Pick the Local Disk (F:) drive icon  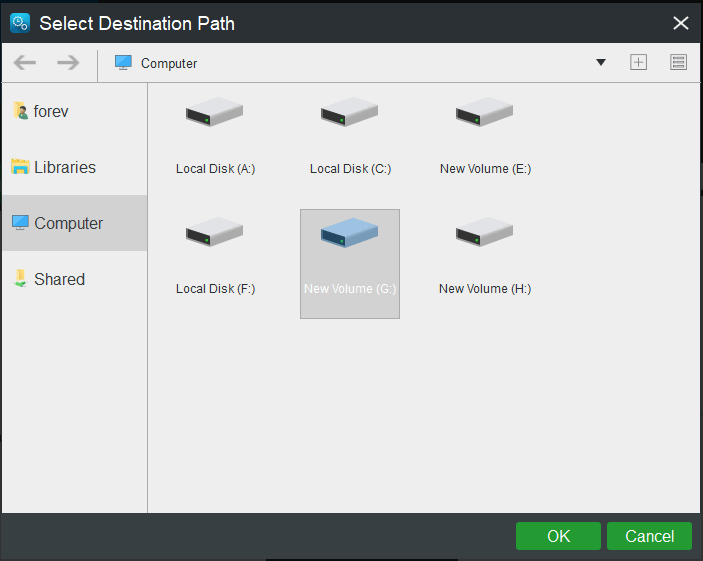[x=214, y=232]
